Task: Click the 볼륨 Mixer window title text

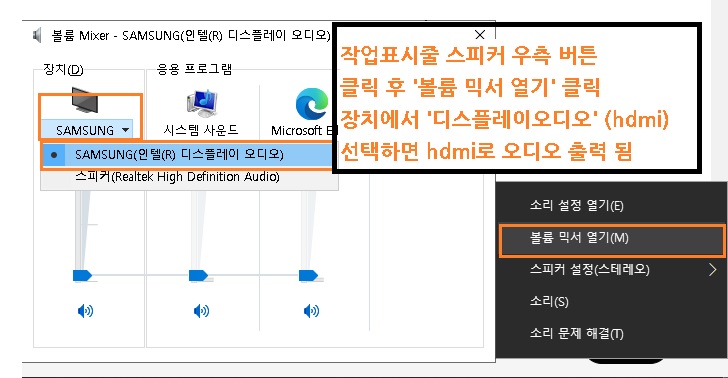Action: [191, 35]
